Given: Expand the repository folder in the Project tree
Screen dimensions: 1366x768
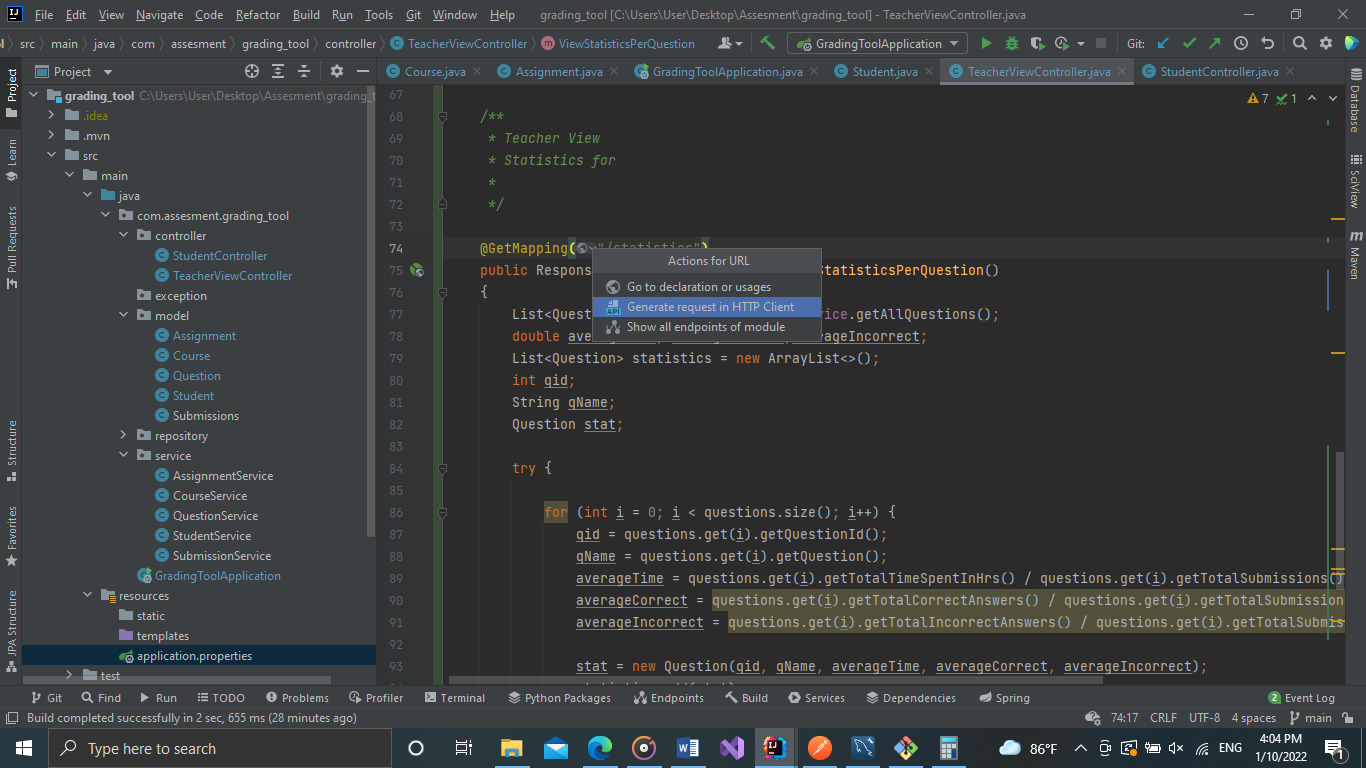Looking at the screenshot, I should [123, 435].
